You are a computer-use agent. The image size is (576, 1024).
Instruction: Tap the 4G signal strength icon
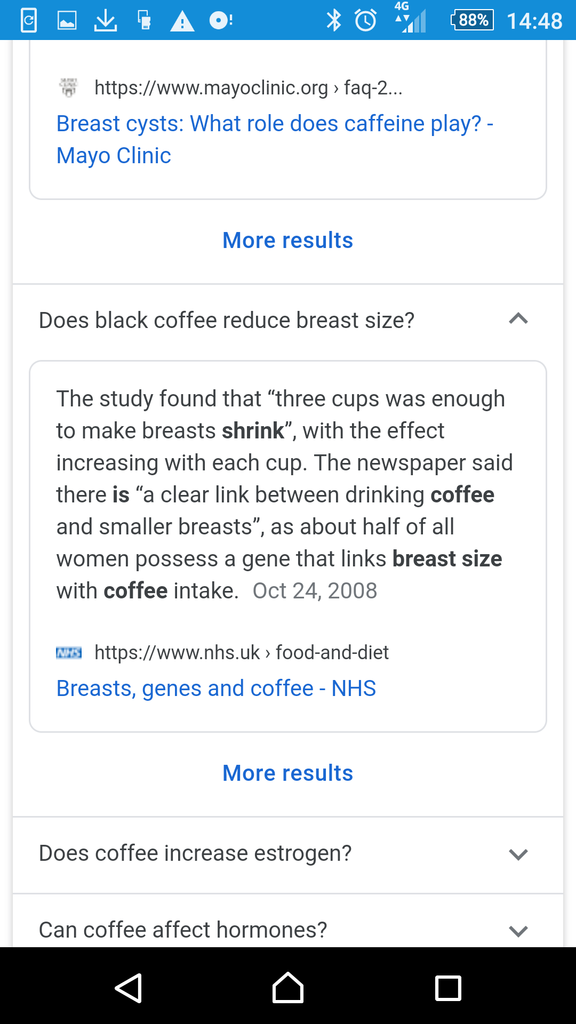(x=410, y=18)
